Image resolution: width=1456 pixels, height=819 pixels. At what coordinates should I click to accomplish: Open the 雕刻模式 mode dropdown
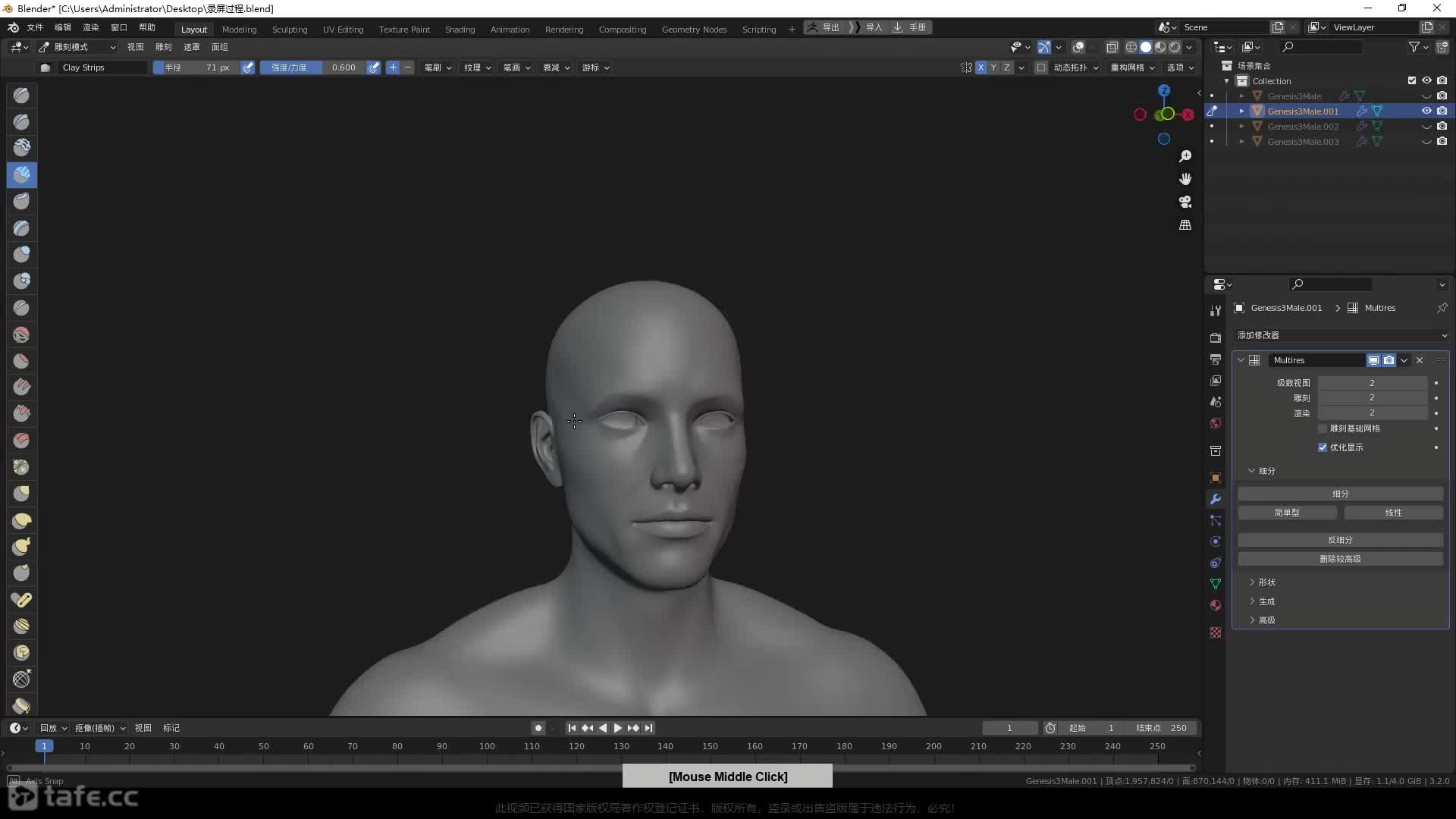click(77, 47)
